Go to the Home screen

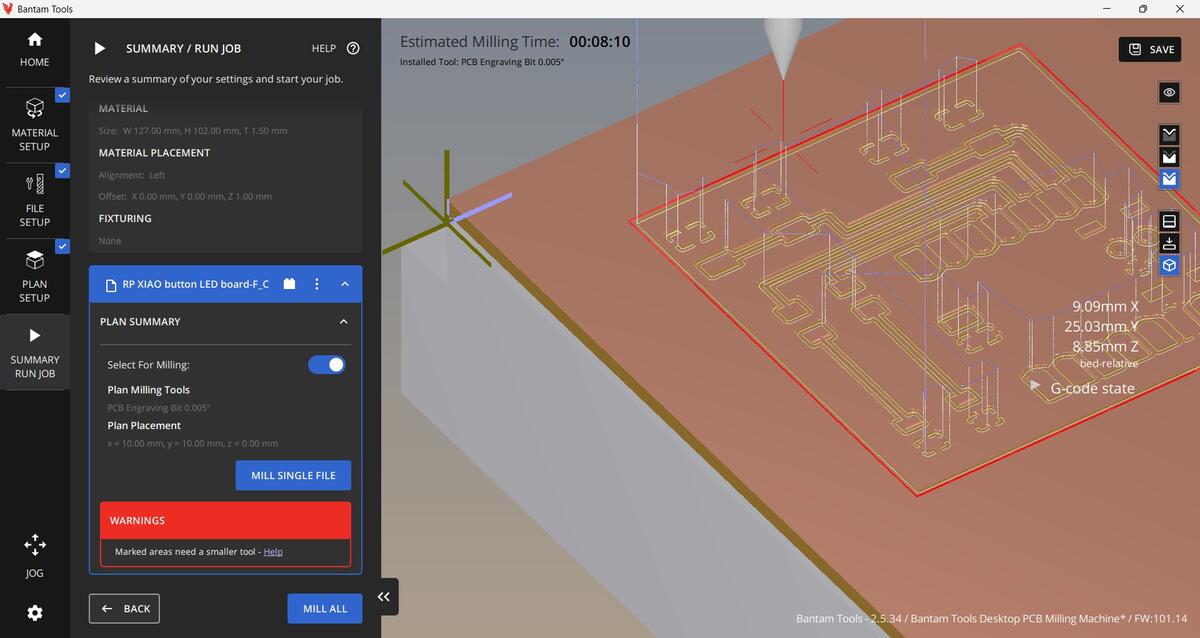(35, 50)
